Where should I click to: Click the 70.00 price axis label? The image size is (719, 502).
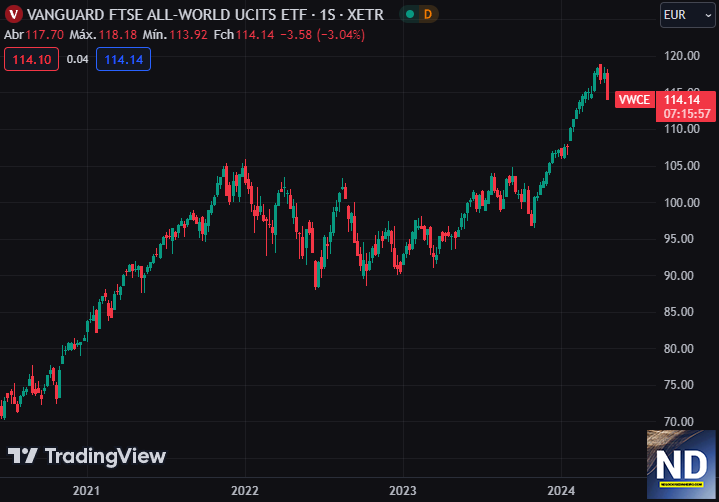tap(679, 421)
